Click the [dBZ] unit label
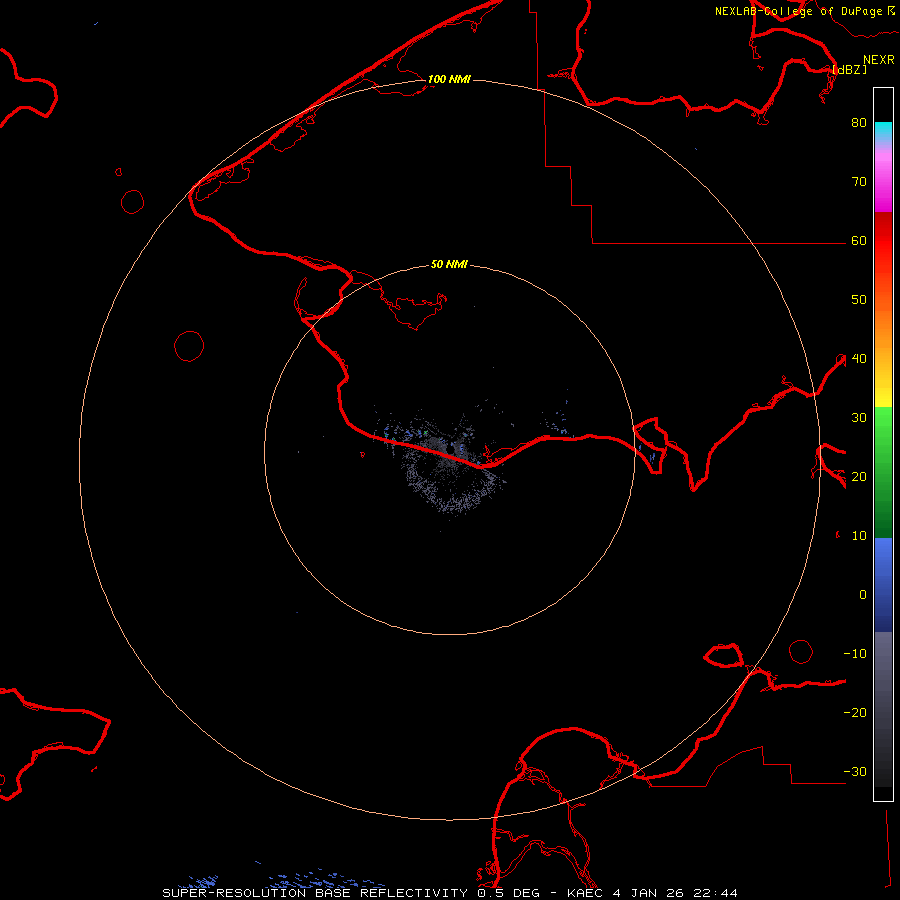Viewport: 900px width, 900px height. [x=849, y=70]
